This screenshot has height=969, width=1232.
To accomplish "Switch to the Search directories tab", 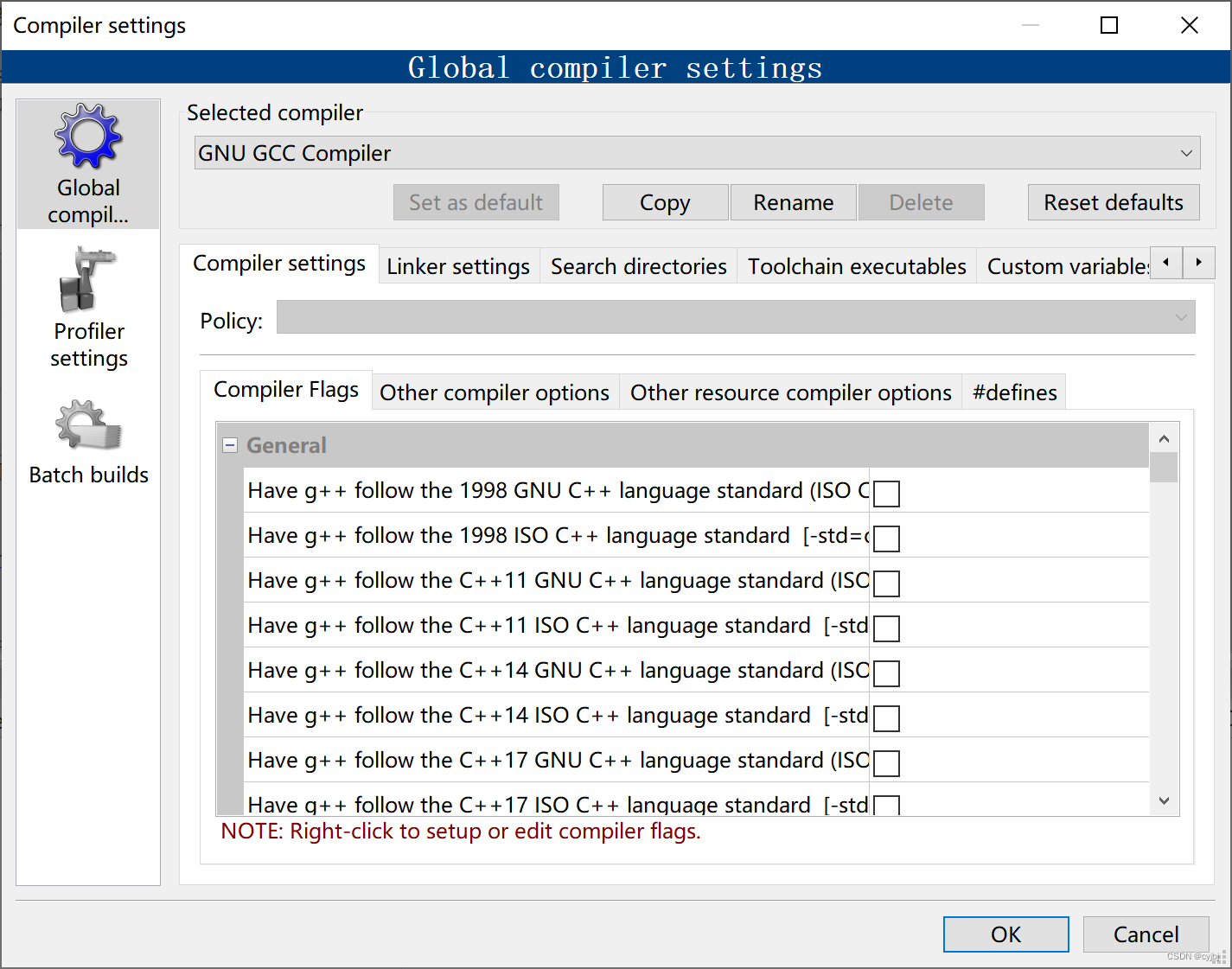I will click(639, 266).
